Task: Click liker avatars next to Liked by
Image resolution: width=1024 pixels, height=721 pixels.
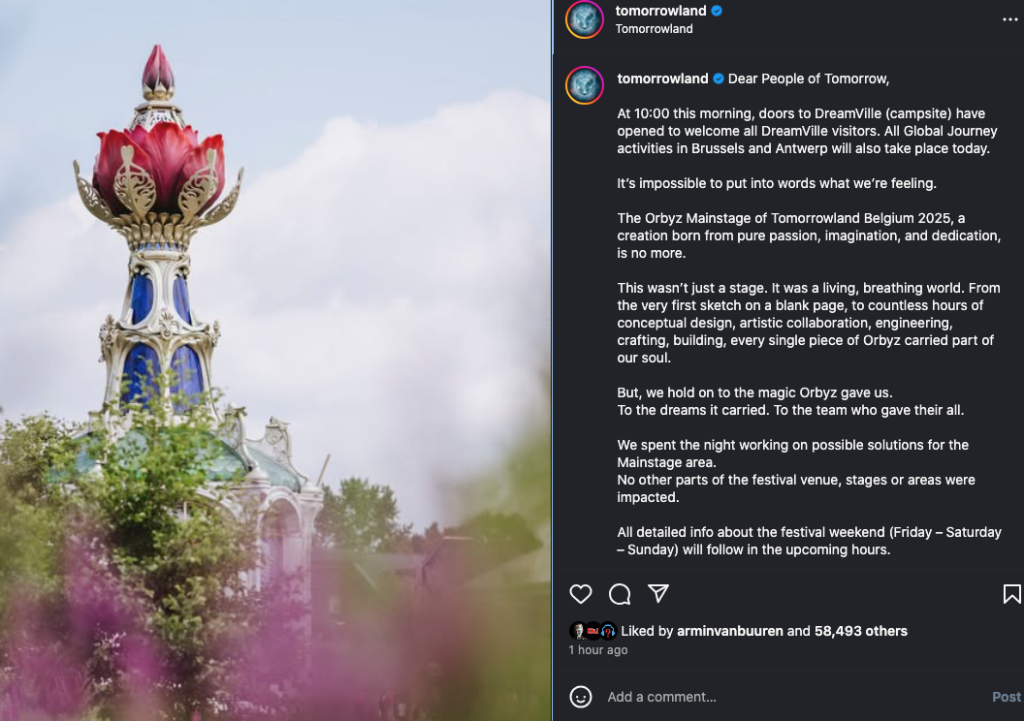Action: tap(593, 631)
